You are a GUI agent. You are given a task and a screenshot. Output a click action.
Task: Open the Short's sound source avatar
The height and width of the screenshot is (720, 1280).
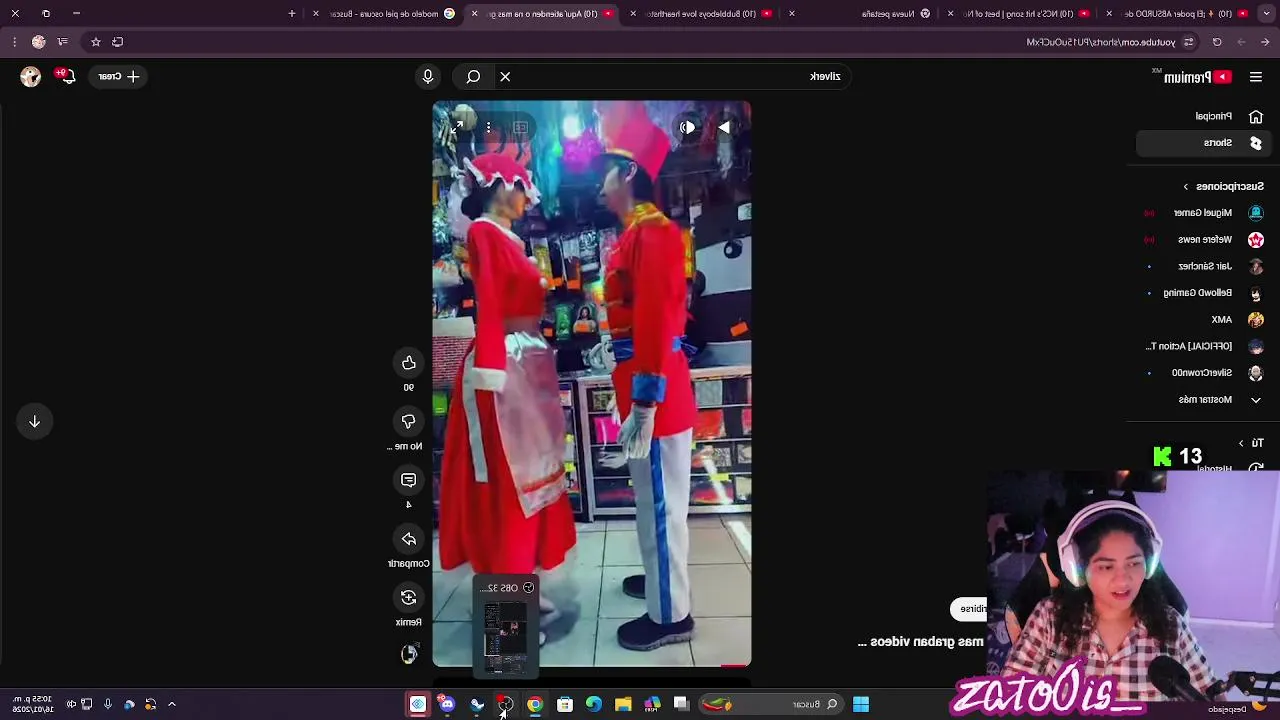pyautogui.click(x=409, y=654)
